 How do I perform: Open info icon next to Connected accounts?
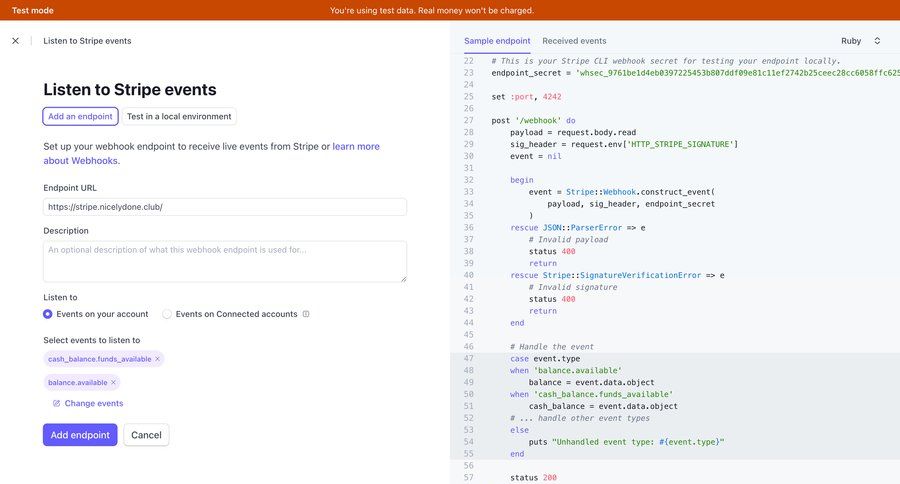click(306, 314)
